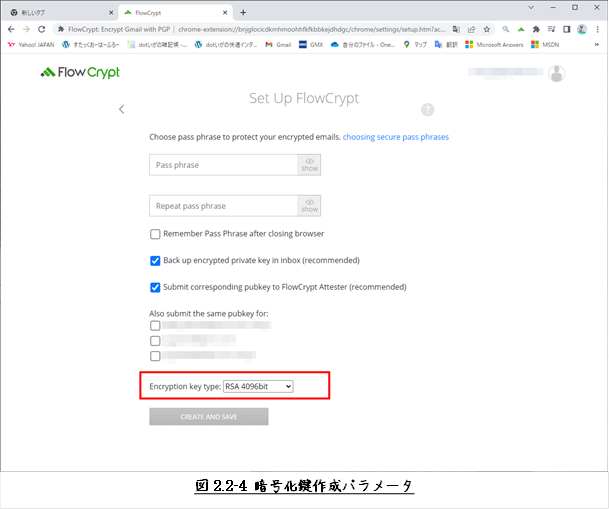609x509 pixels.
Task: Close the first browser tab
Action: coord(111,13)
